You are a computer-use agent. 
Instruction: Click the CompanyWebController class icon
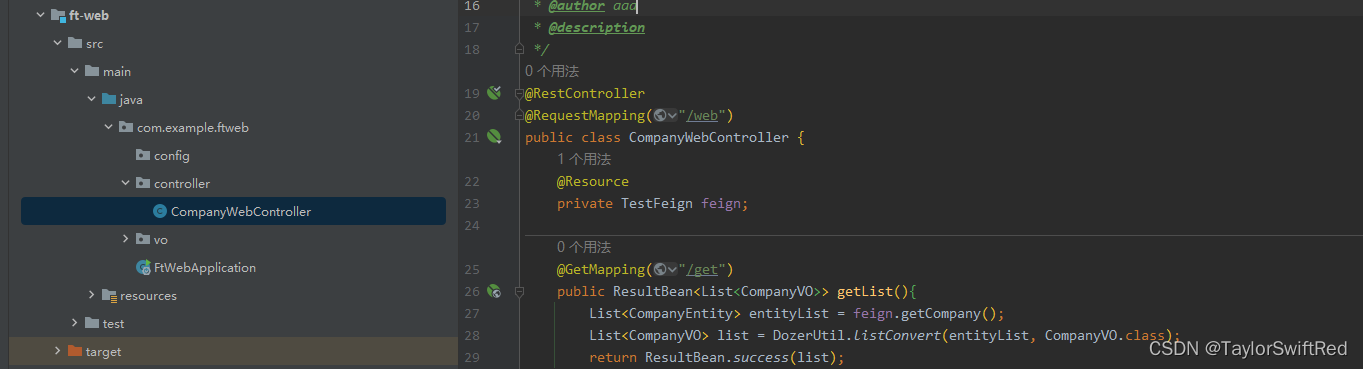pyautogui.click(x=160, y=211)
